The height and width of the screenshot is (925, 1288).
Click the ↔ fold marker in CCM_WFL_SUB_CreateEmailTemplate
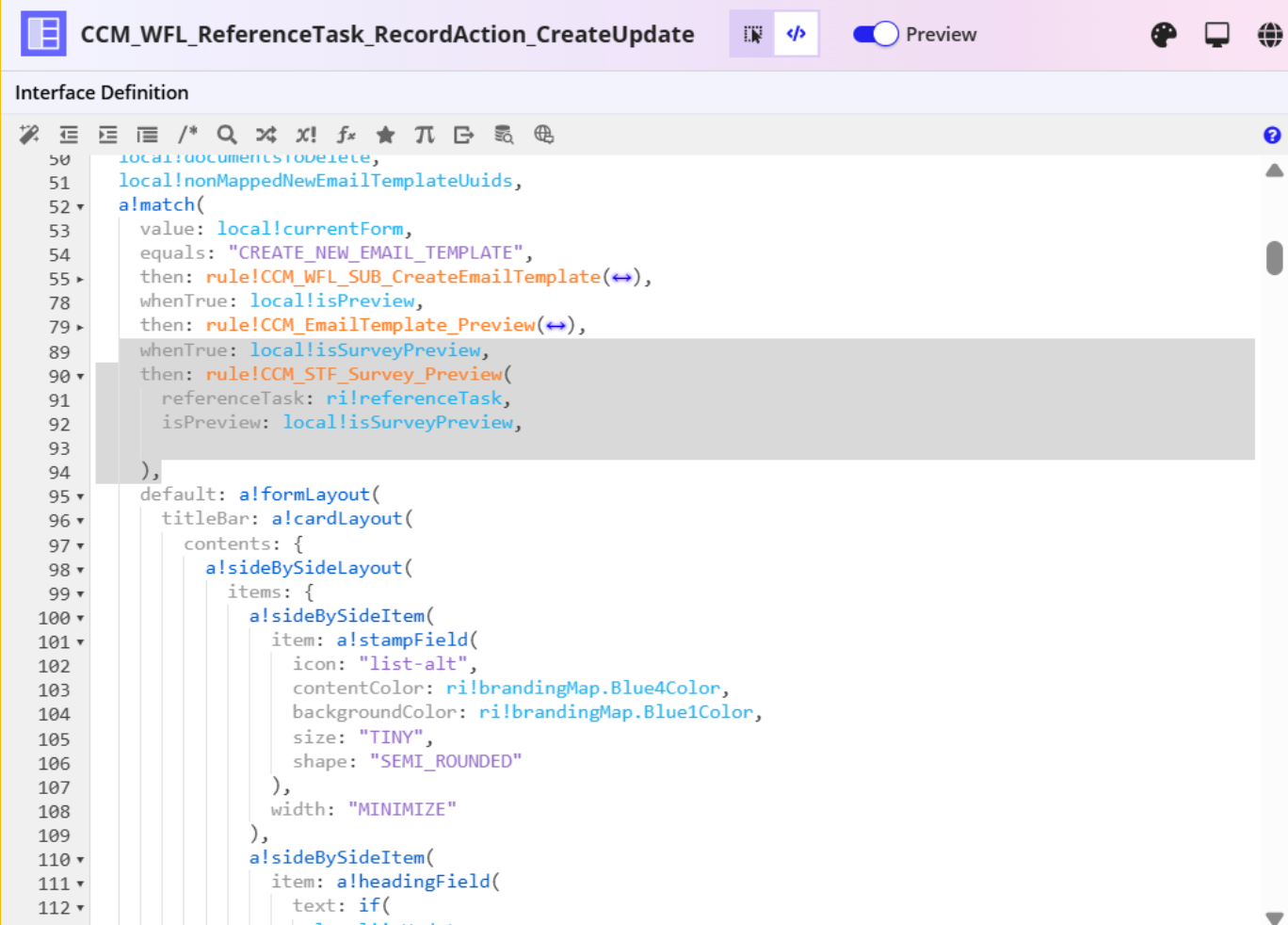coord(621,277)
